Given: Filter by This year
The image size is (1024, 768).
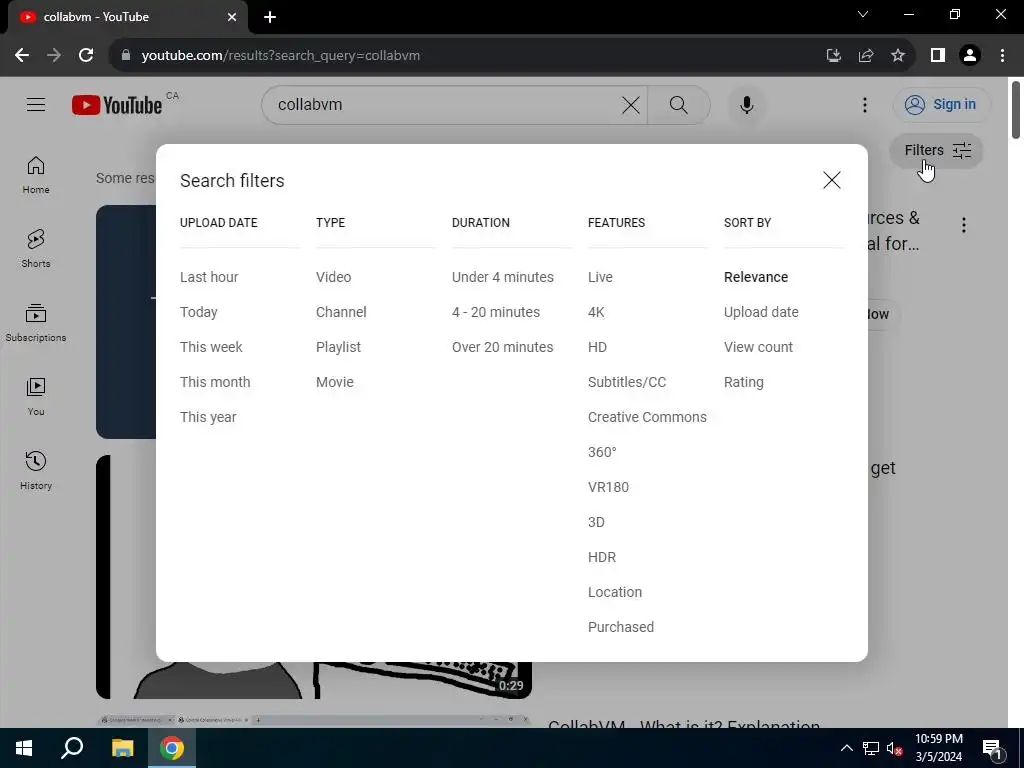Looking at the screenshot, I should pyautogui.click(x=208, y=417).
